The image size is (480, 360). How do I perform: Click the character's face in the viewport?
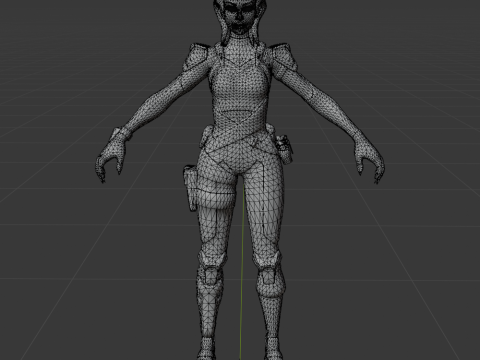(x=240, y=17)
